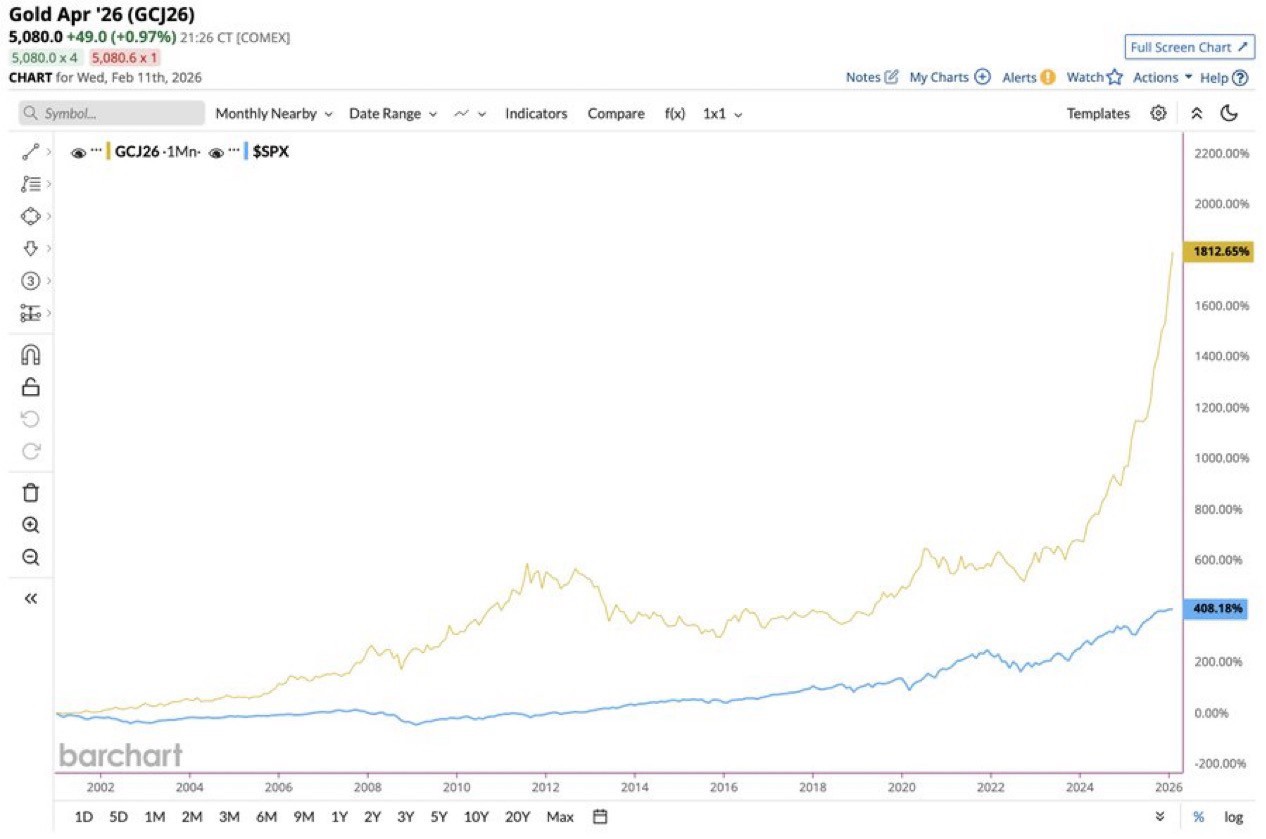Click the magnet snap tool icon
1266x839 pixels.
click(30, 355)
